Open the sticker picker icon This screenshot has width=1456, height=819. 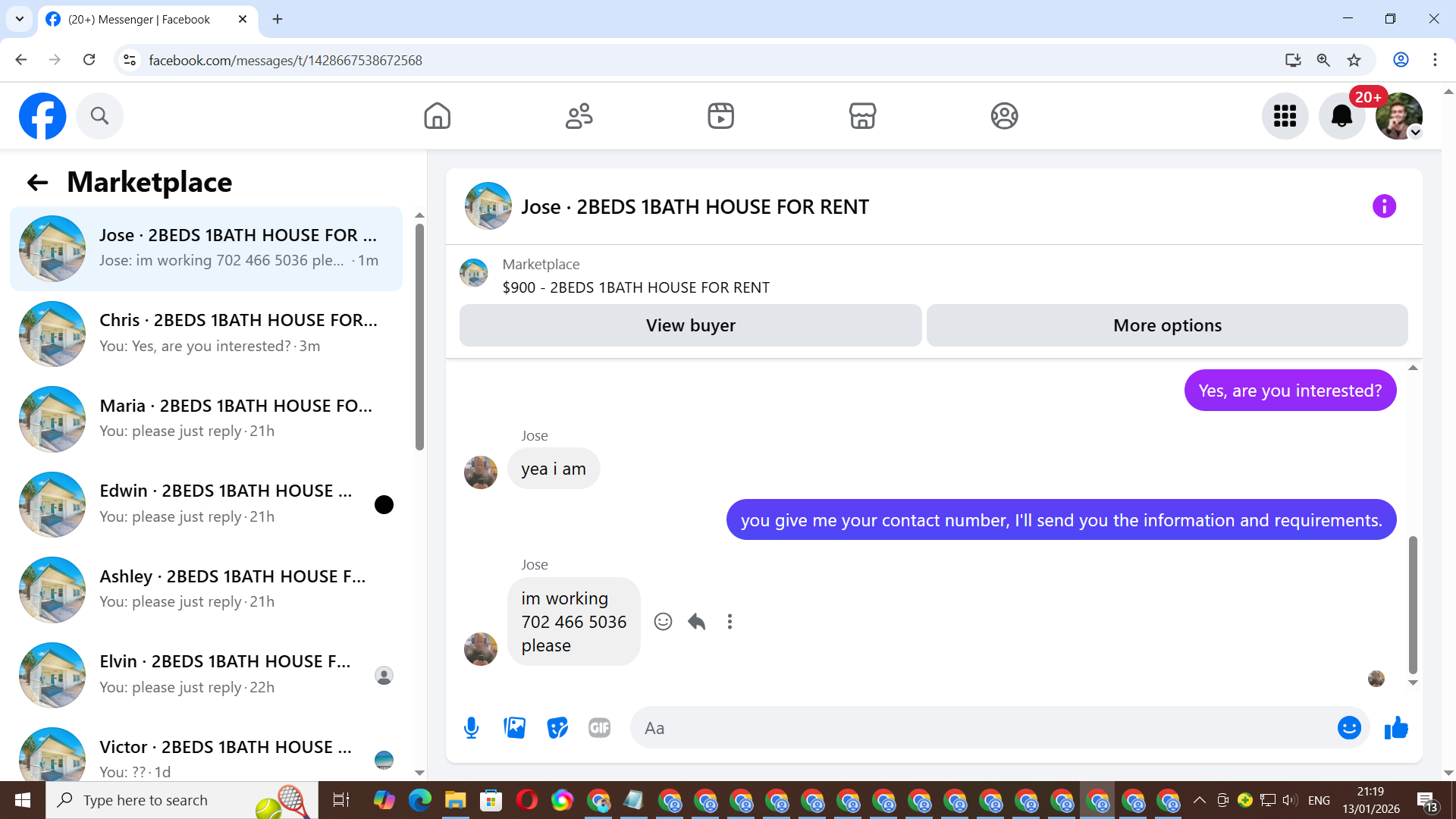[x=557, y=728]
